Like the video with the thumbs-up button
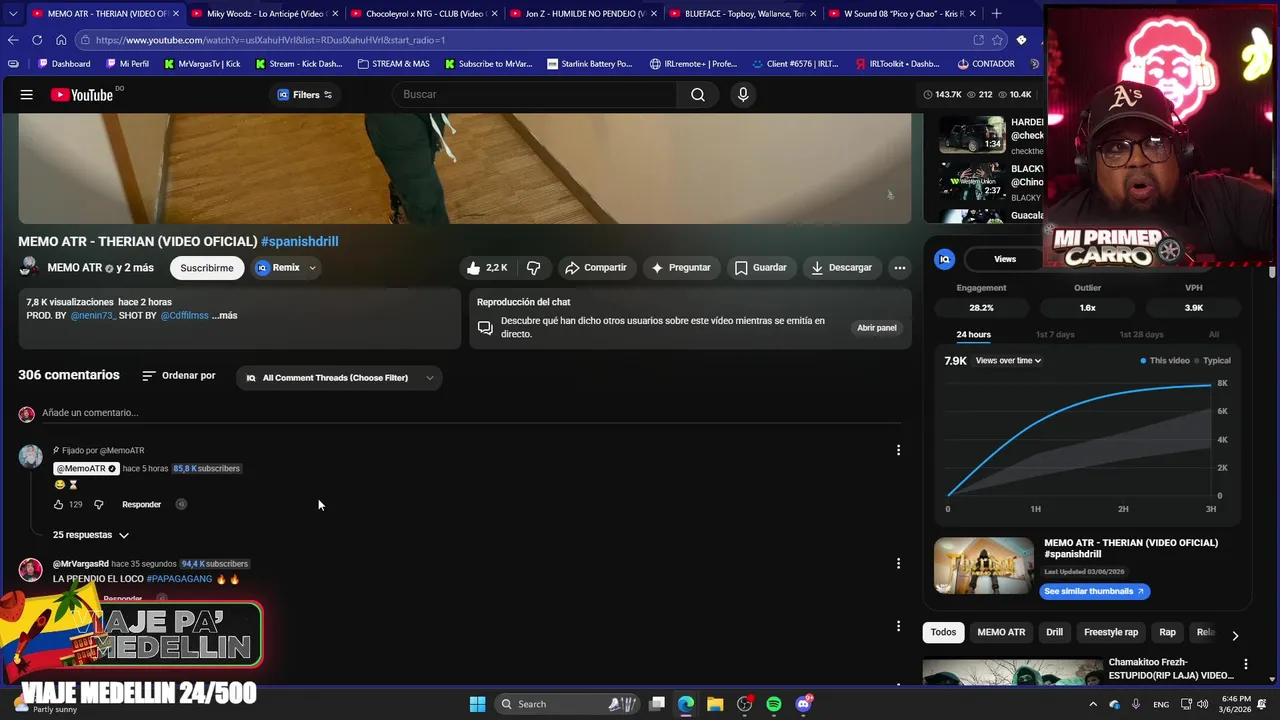 (x=486, y=268)
